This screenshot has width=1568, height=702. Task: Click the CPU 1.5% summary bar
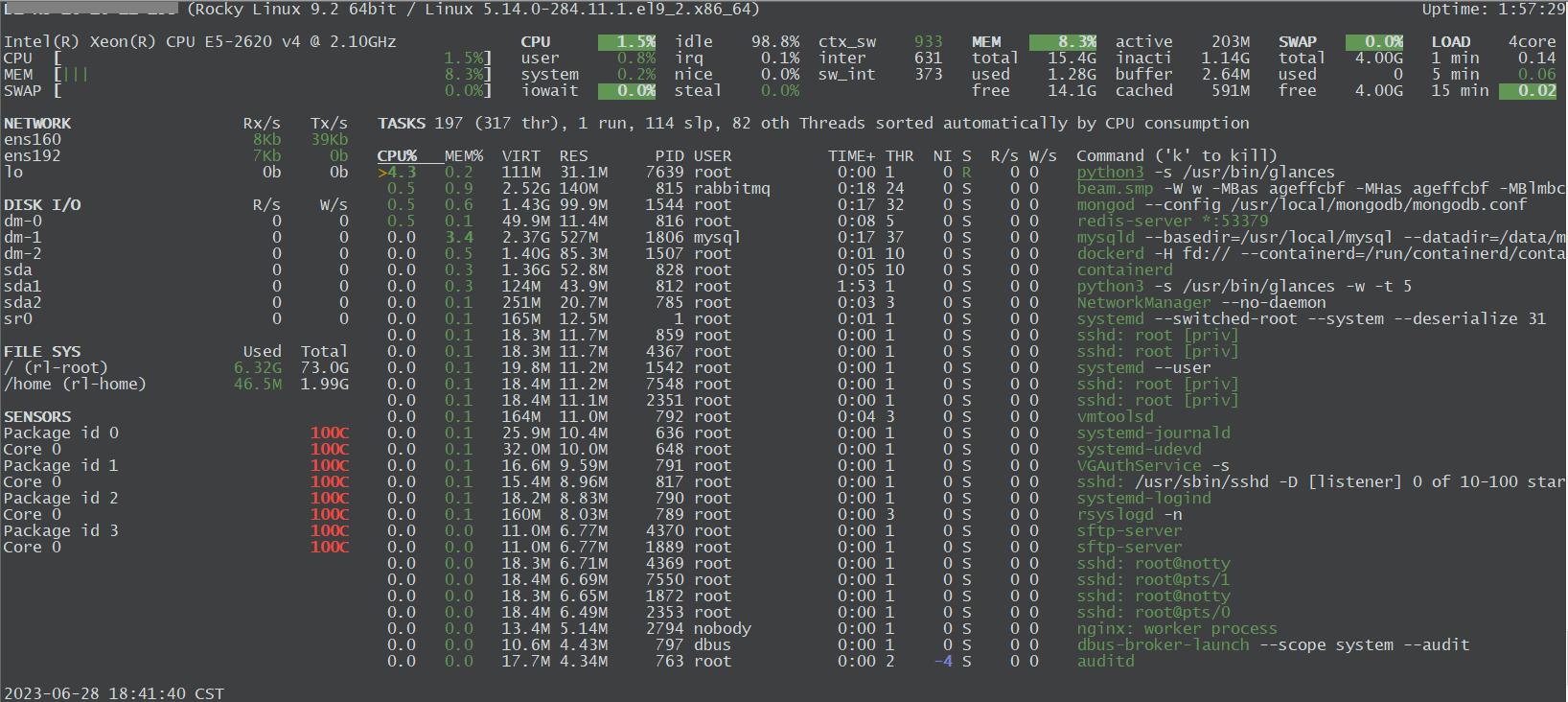[627, 41]
